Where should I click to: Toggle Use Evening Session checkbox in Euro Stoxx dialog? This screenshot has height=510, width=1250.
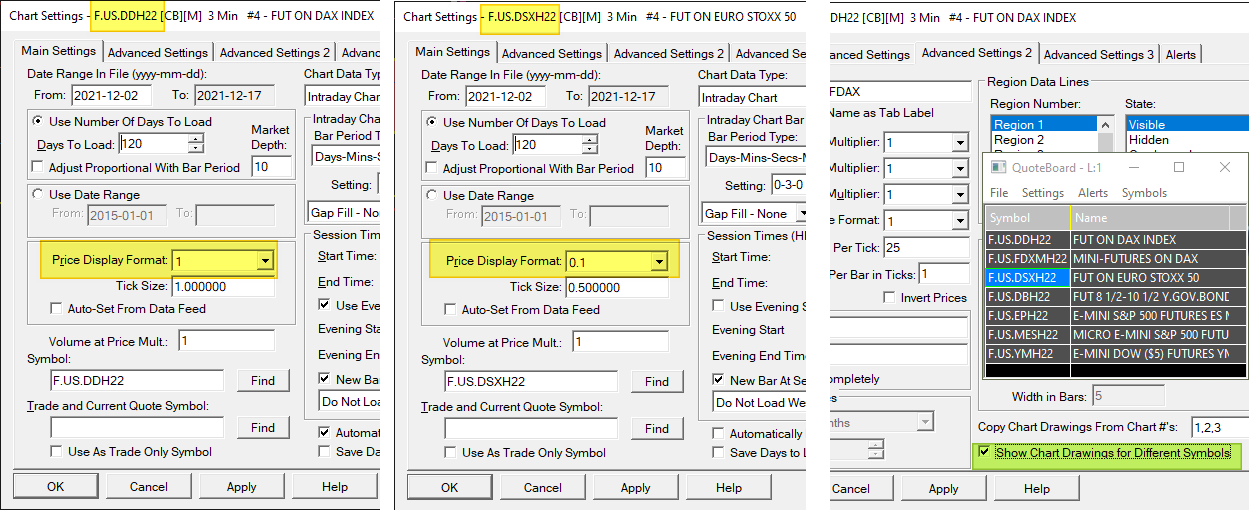(x=719, y=306)
